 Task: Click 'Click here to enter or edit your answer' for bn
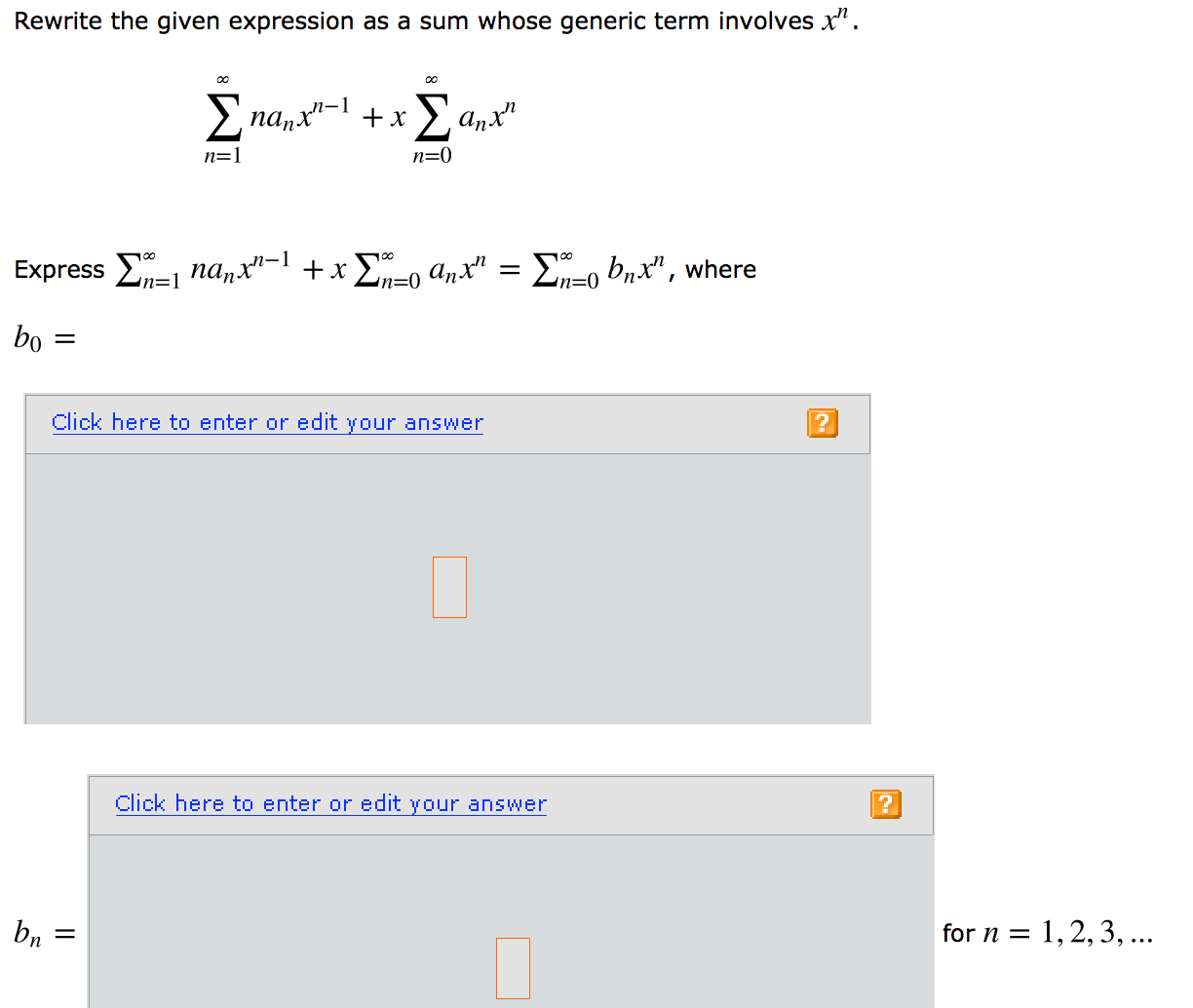[x=329, y=803]
